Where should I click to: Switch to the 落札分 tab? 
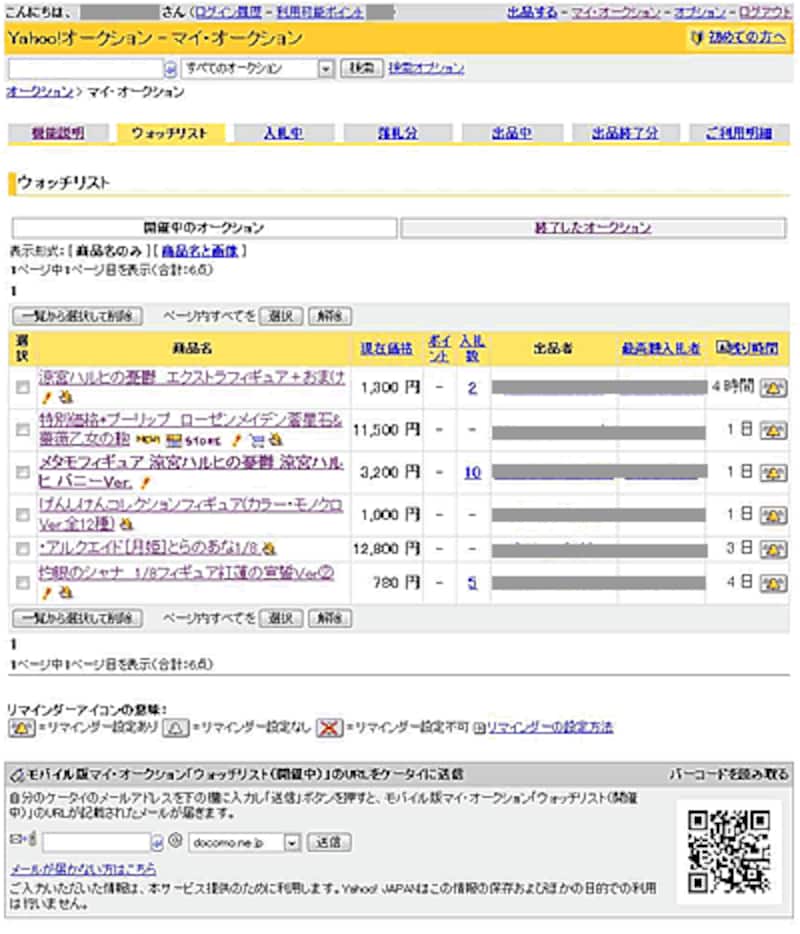coord(397,133)
